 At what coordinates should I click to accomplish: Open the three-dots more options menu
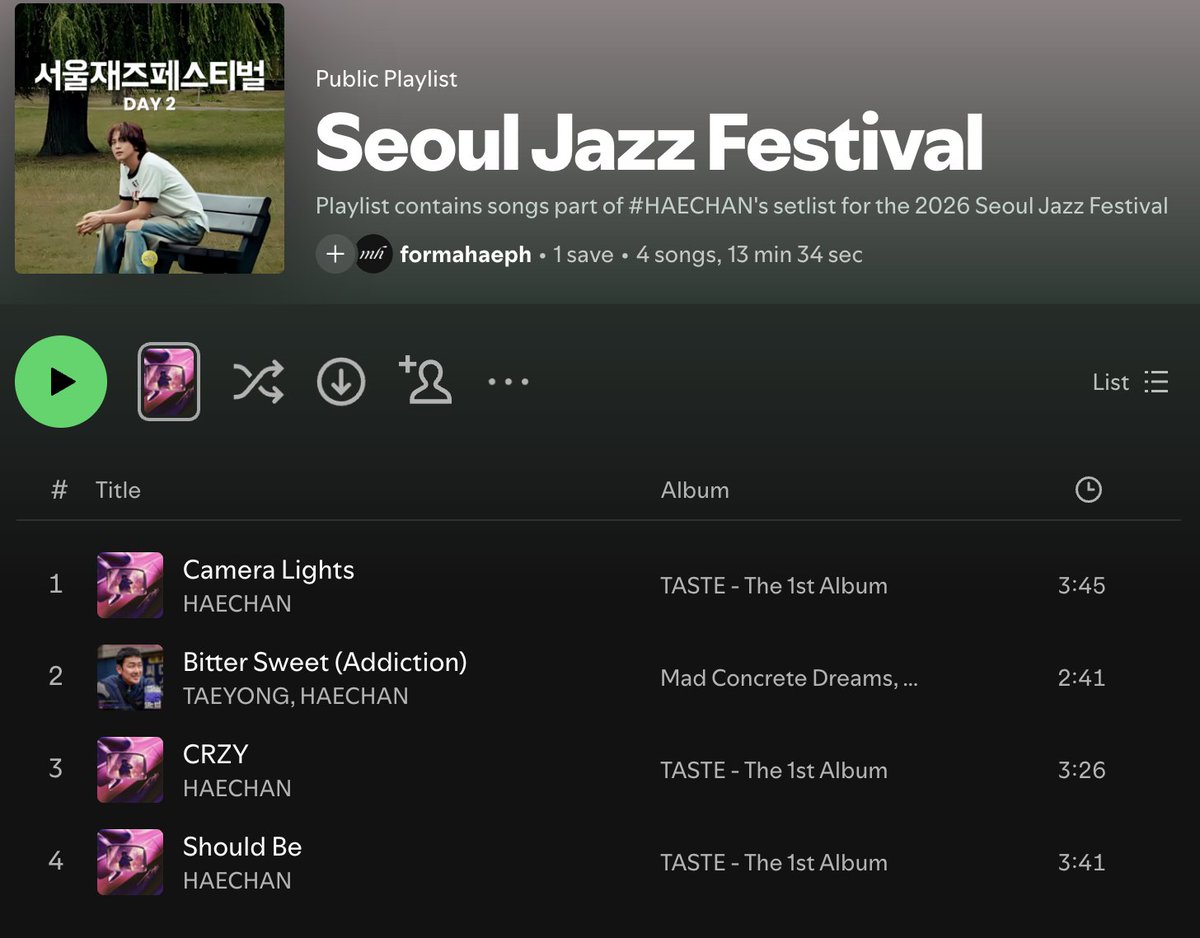tap(508, 382)
